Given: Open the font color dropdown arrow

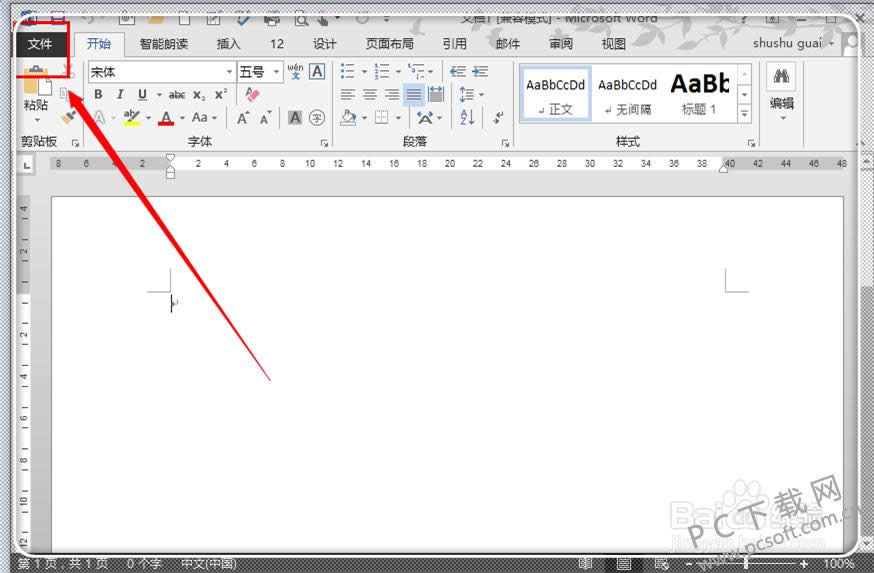Looking at the screenshot, I should (x=182, y=118).
